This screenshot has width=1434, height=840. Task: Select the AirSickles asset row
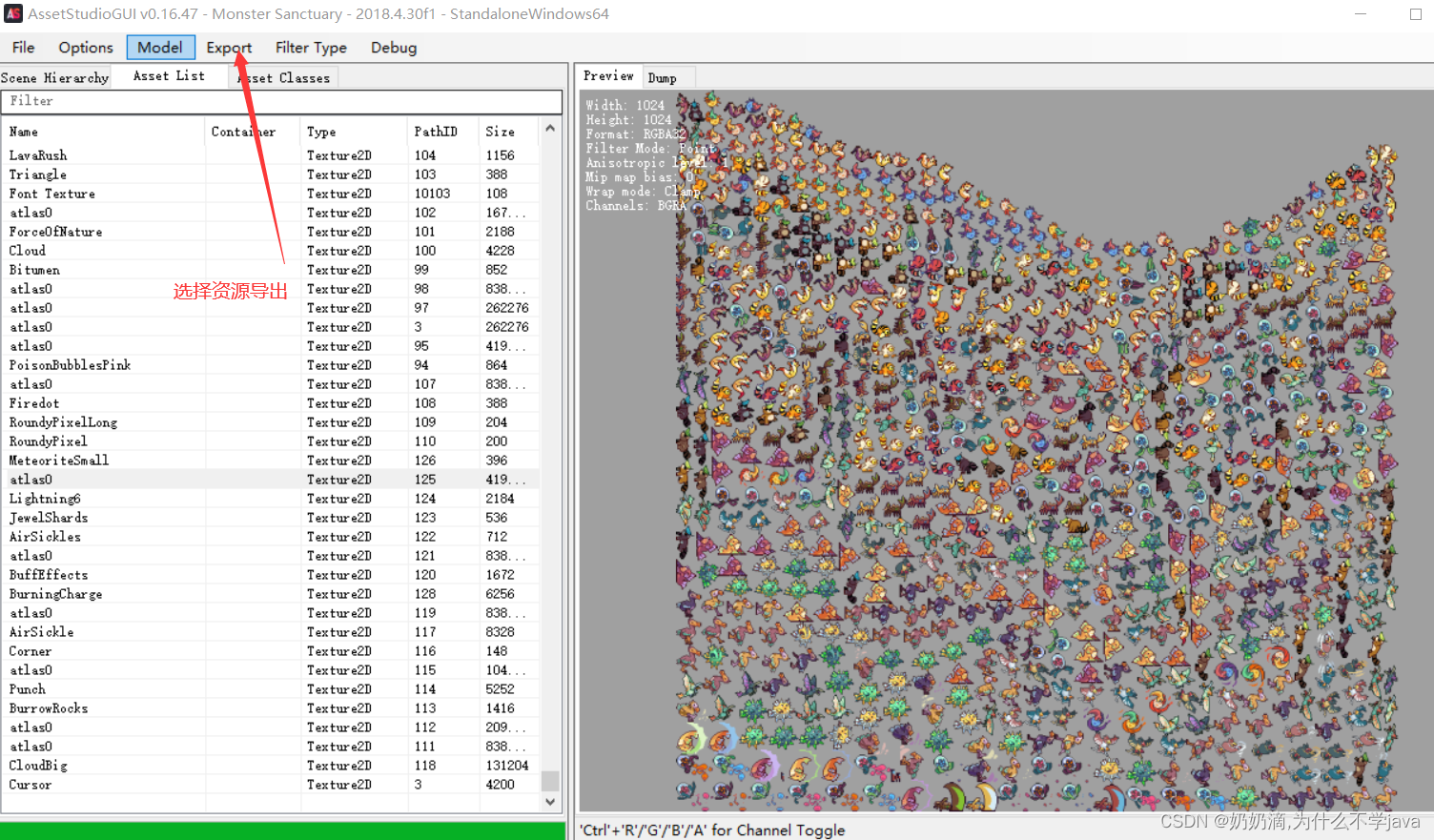[x=272, y=537]
